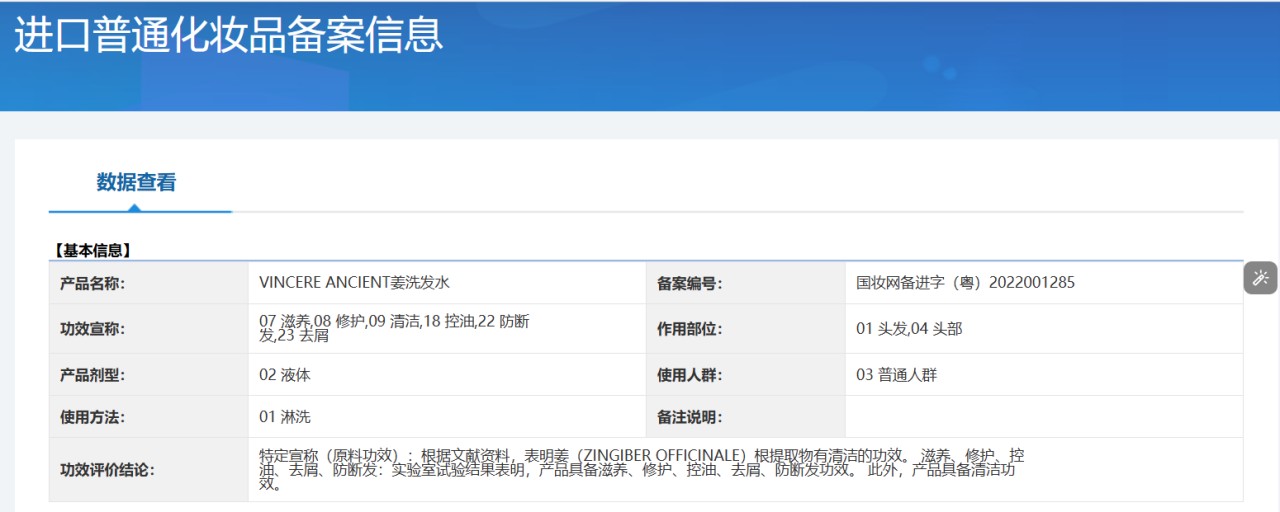Click the page title 进口普通化妆品备案信息
Screen dimensions: 1280x512
tap(229, 36)
